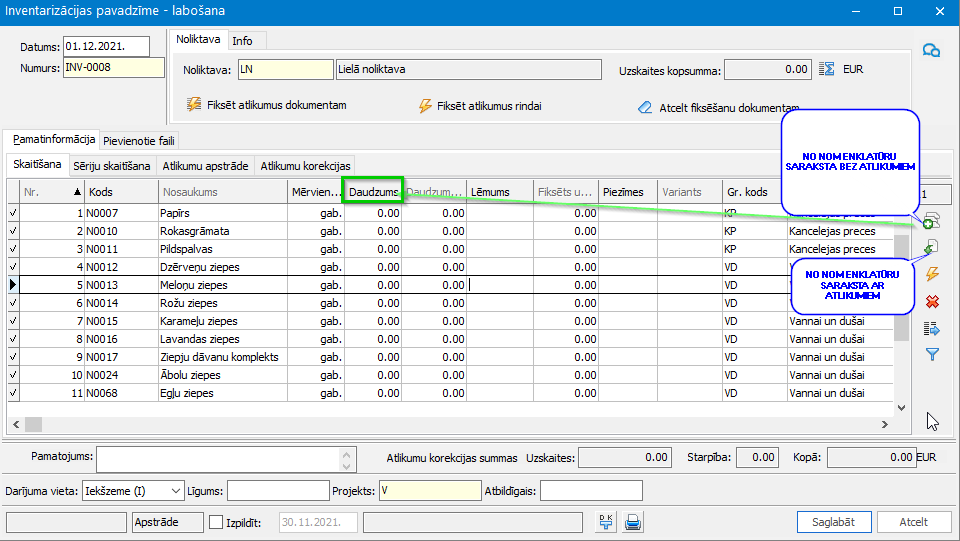The width and height of the screenshot is (960, 541).
Task: Toggle the Izpildīt checkbox
Action: click(216, 521)
